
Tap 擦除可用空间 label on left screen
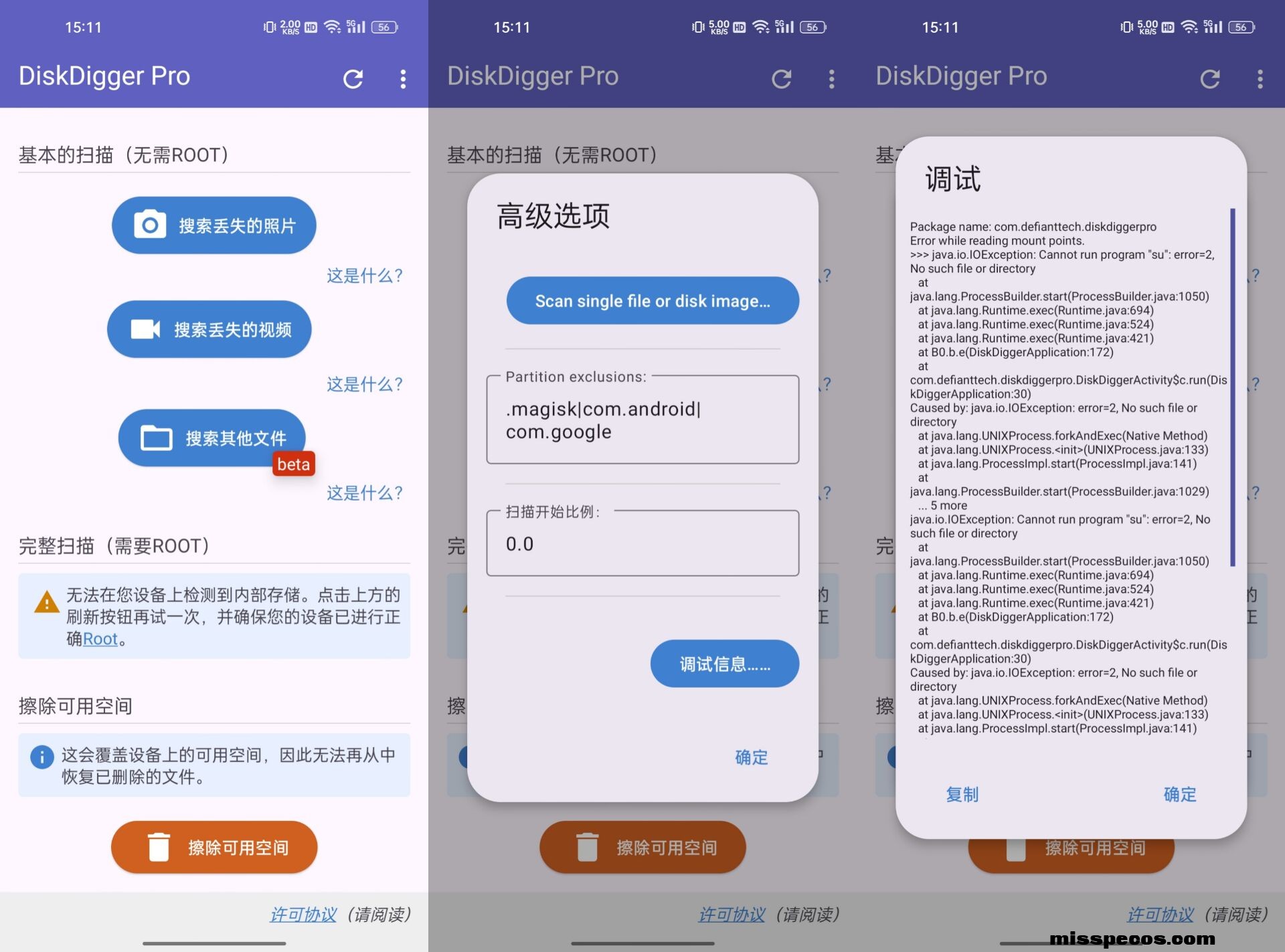[238, 848]
